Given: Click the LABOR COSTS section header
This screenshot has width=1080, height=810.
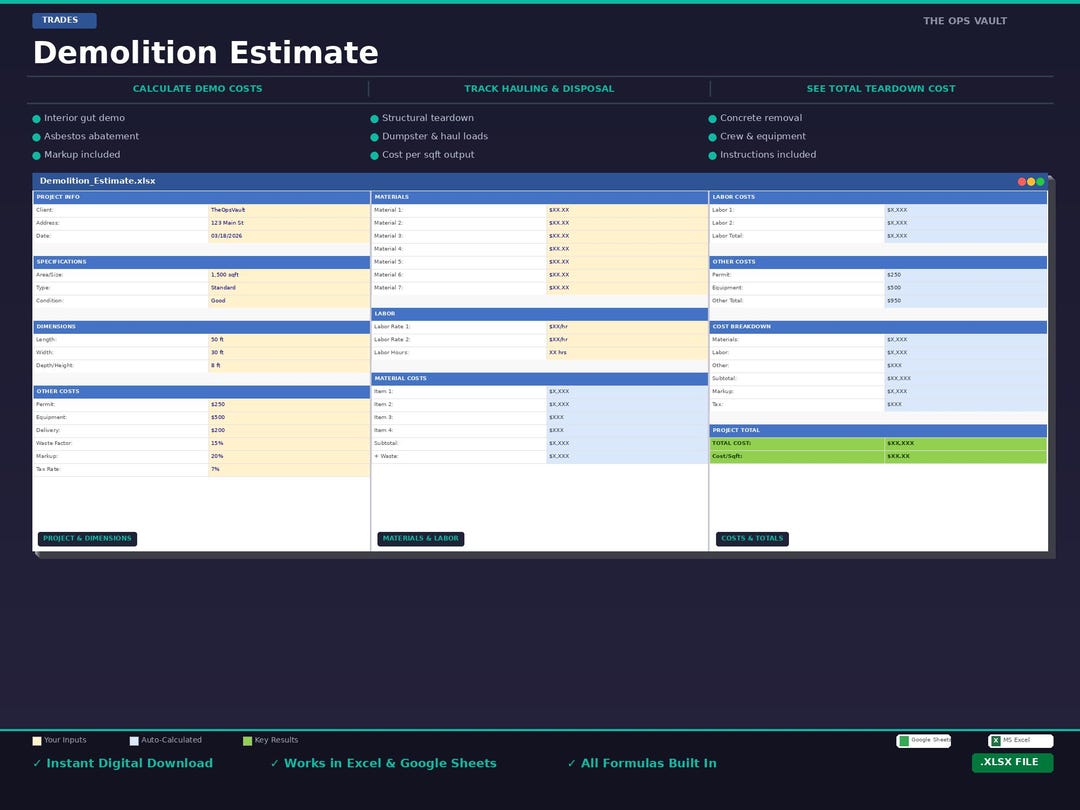Looking at the screenshot, I should point(878,197).
